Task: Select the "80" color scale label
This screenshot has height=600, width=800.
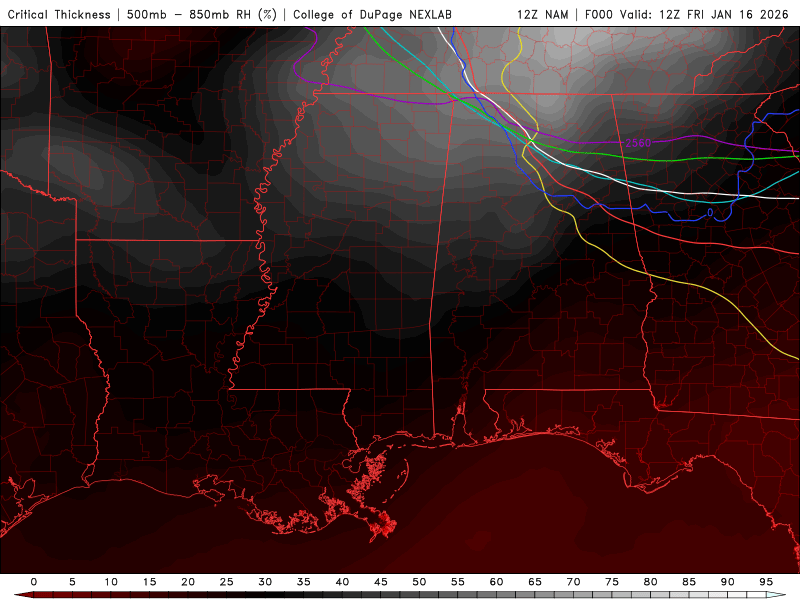Action: point(650,582)
